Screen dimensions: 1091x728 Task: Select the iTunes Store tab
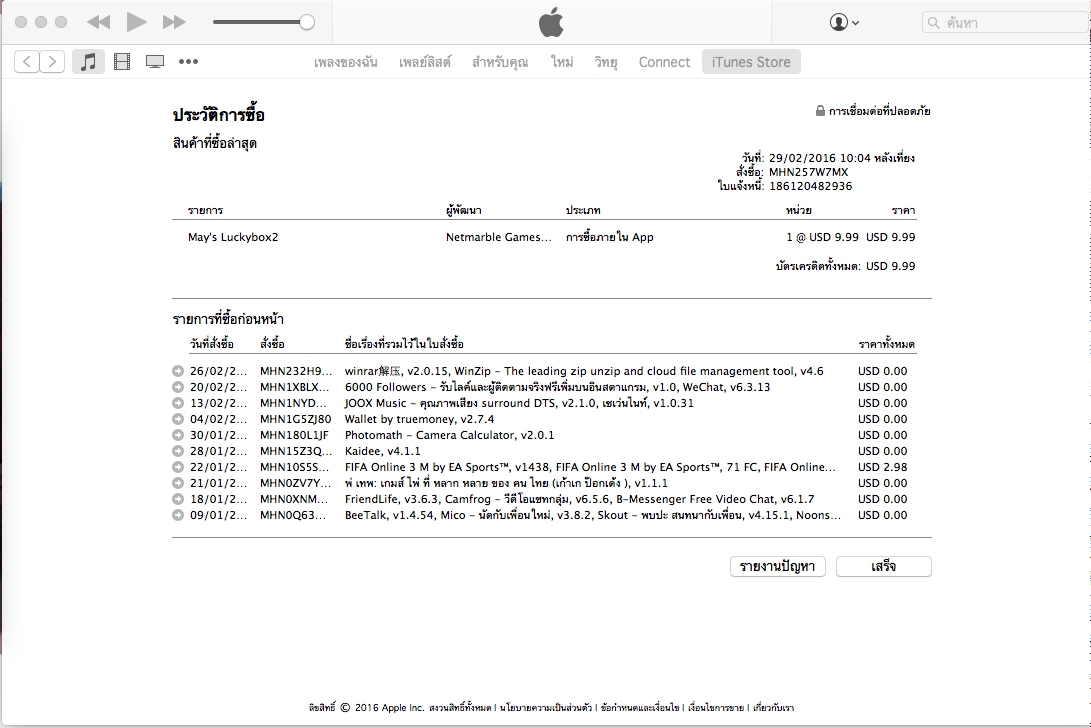[751, 62]
